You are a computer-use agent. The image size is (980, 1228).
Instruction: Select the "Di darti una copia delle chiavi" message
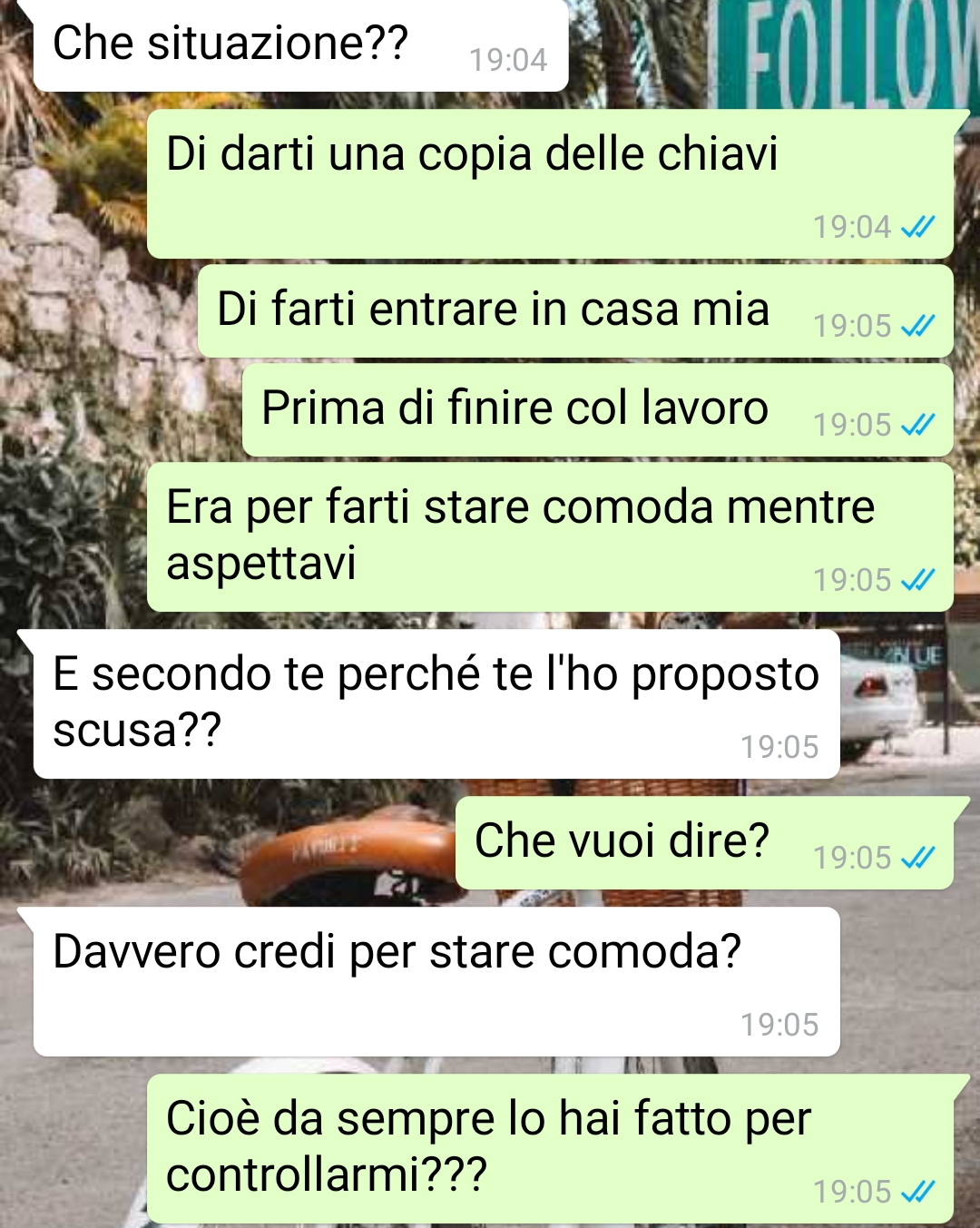pyautogui.click(x=550, y=184)
